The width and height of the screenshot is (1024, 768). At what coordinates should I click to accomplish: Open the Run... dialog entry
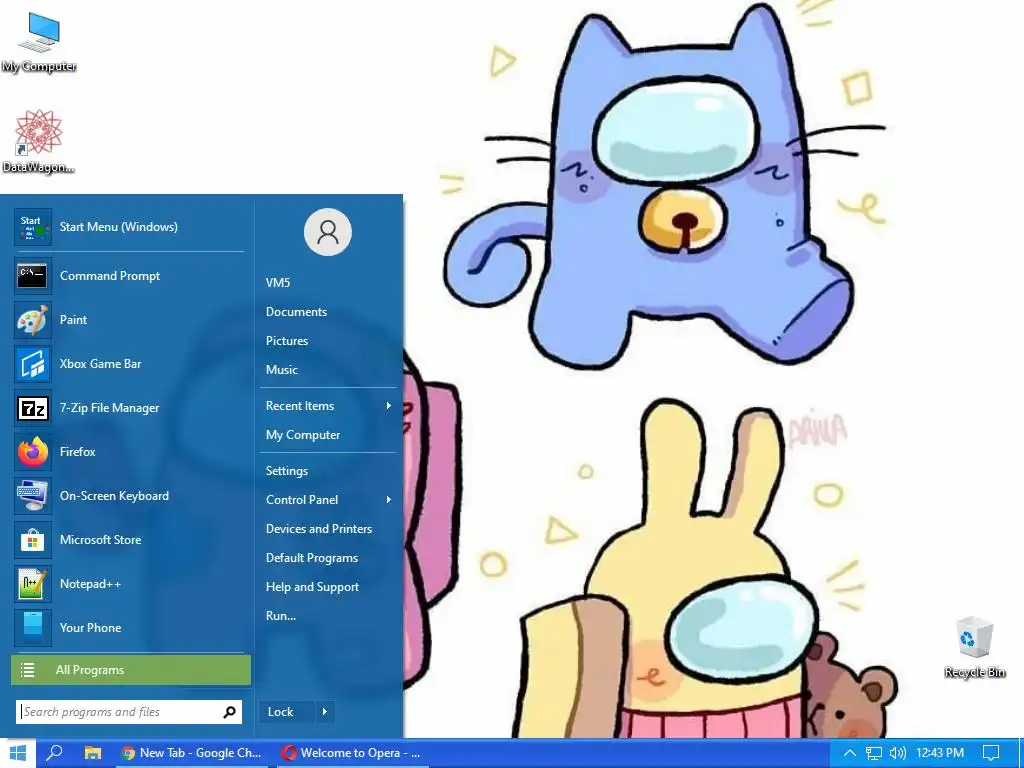click(x=281, y=616)
